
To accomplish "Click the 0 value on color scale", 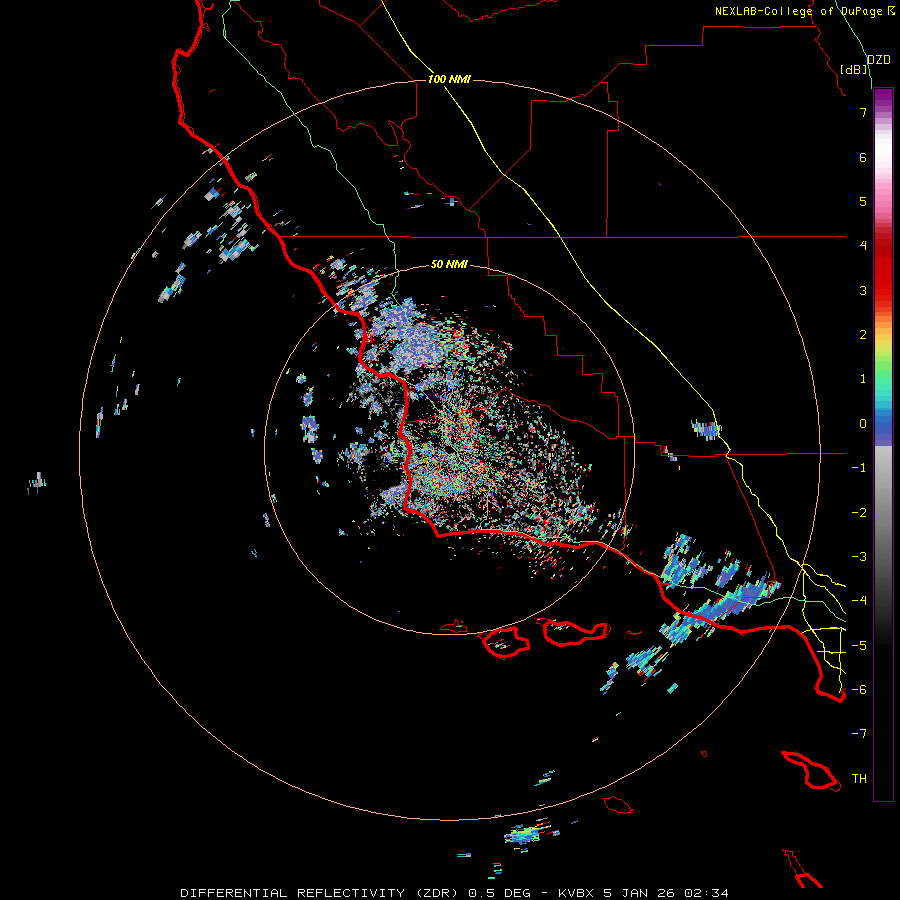I will click(x=863, y=424).
